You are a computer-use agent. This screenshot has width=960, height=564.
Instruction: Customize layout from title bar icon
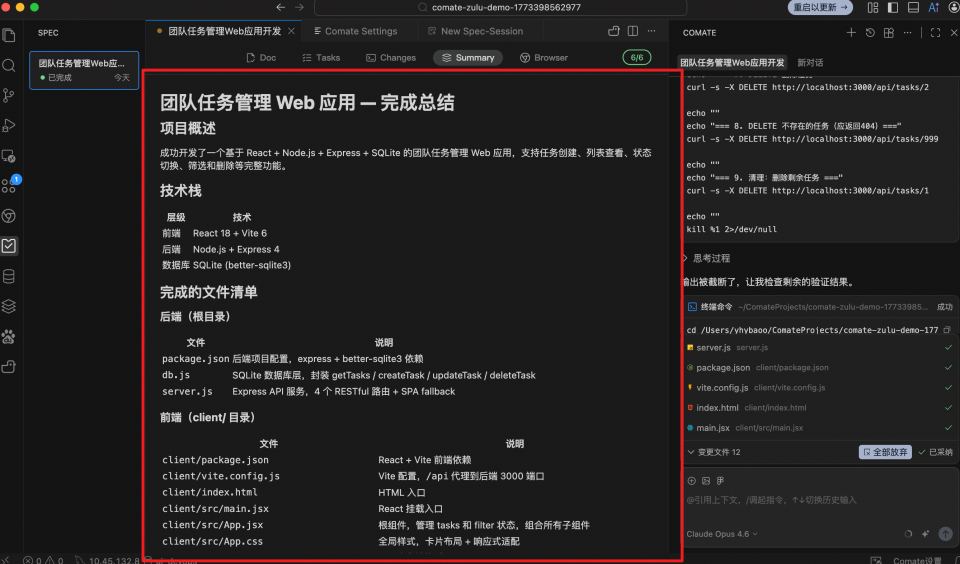[873, 7]
